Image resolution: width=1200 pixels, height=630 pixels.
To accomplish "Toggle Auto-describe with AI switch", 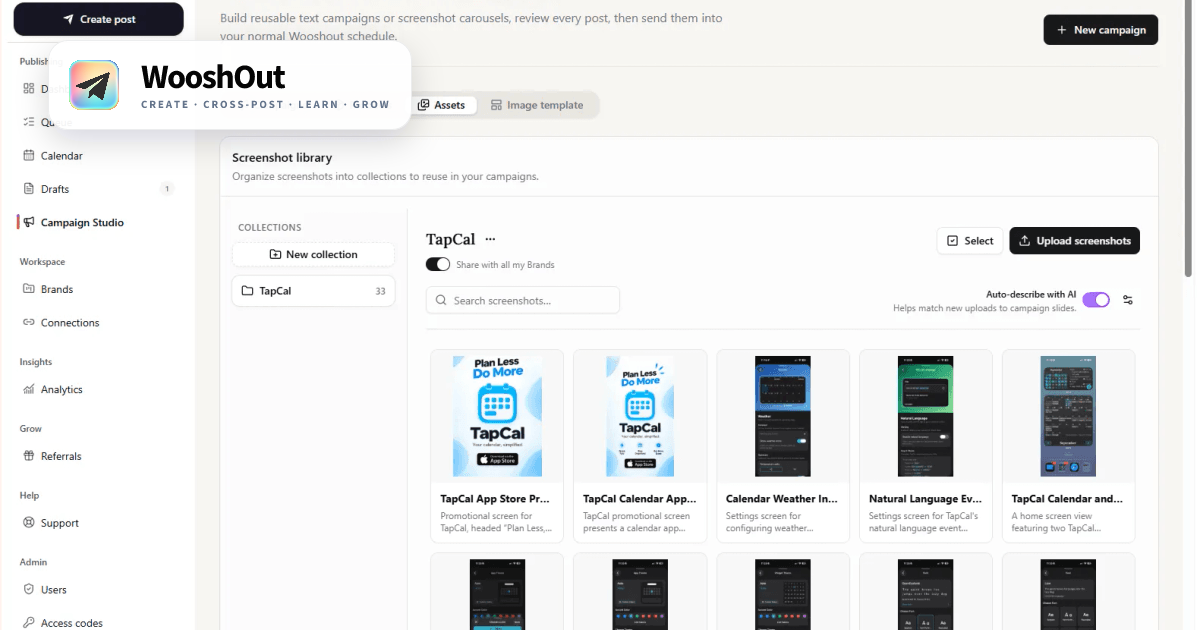I will click(x=1096, y=300).
